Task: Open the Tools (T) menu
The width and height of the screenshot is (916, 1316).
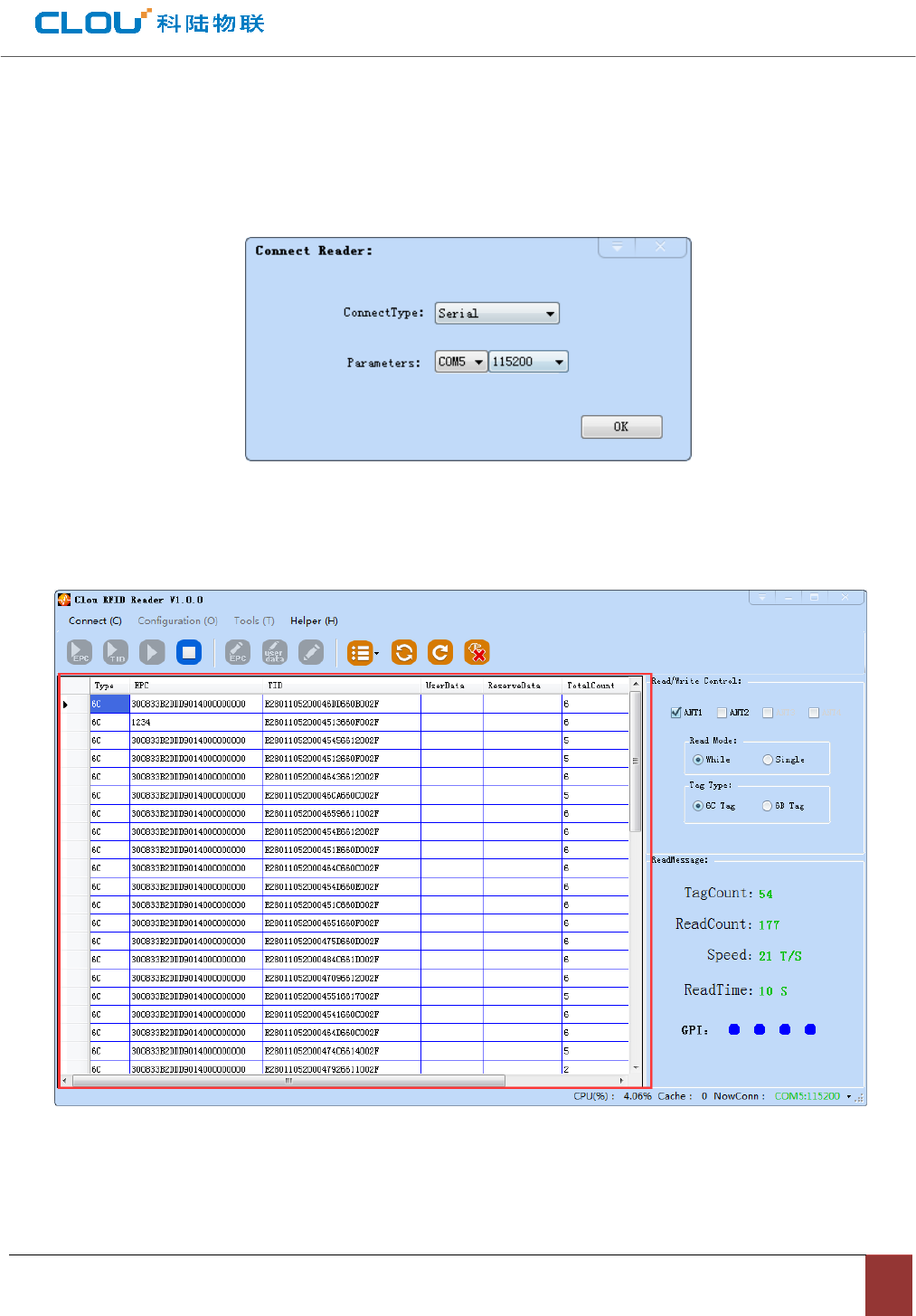Action: pyautogui.click(x=254, y=620)
